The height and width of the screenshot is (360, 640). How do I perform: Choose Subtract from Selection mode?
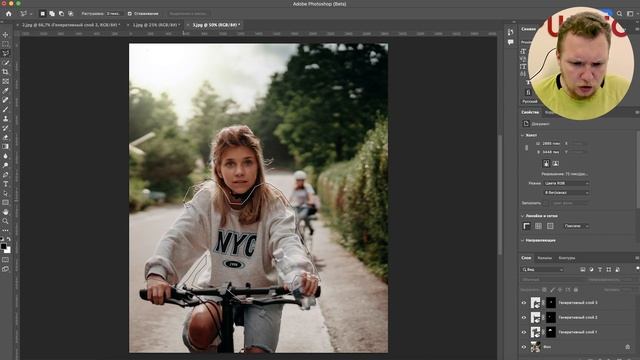point(61,13)
